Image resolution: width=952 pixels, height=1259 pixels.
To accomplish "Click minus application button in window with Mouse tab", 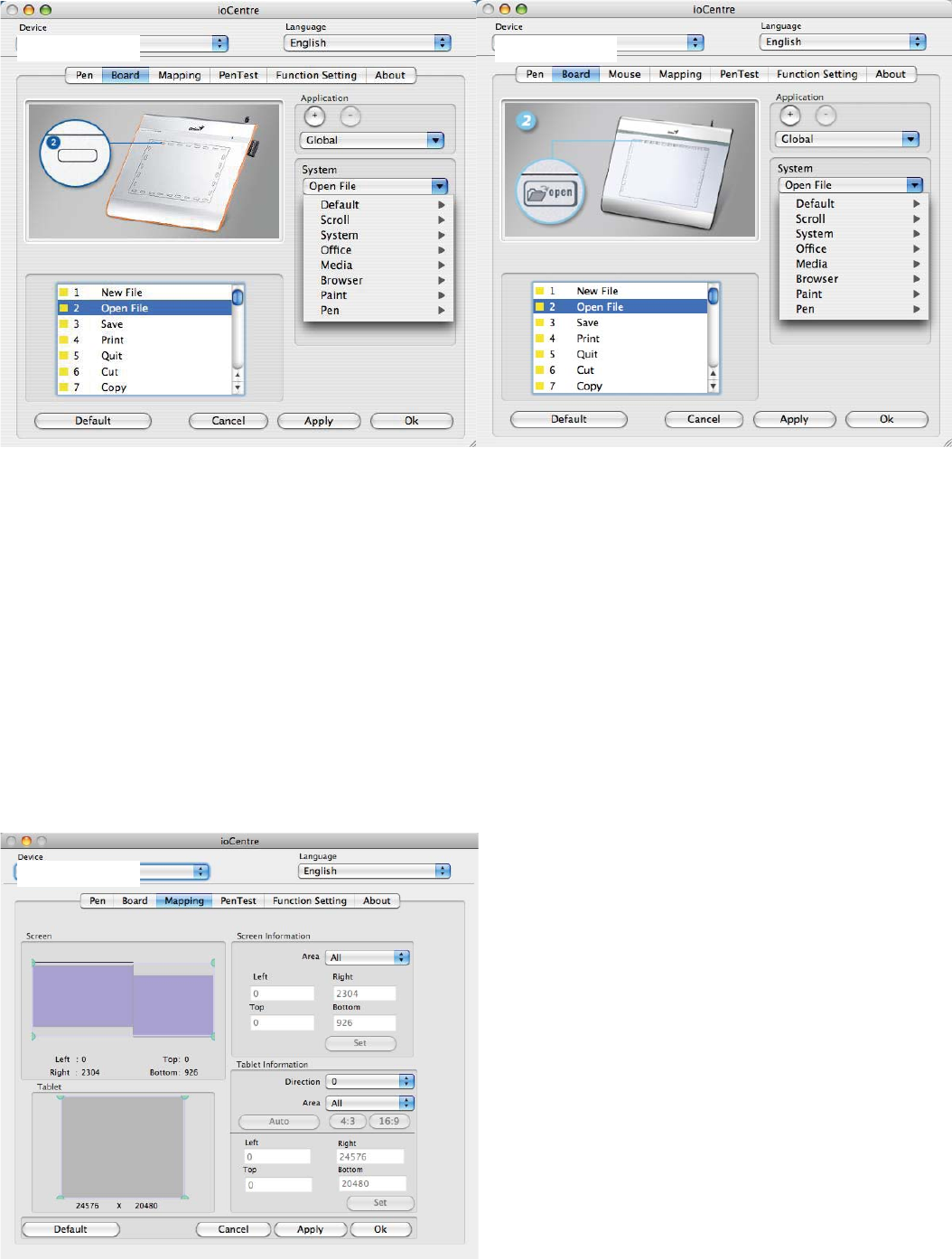I will point(826,116).
